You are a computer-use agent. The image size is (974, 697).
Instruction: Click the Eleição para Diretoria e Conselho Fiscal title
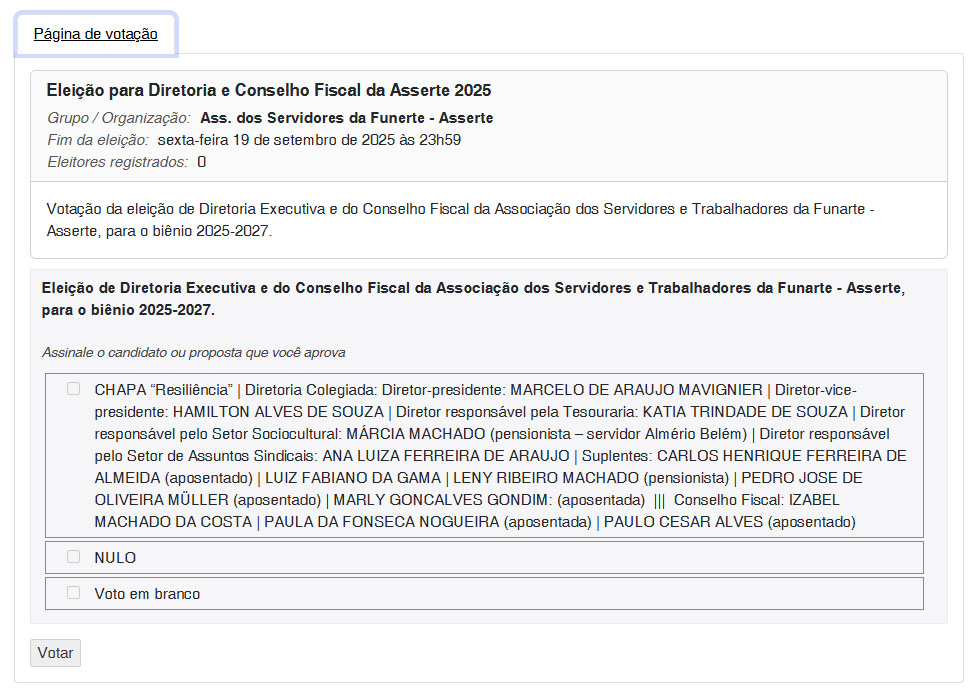coord(269,91)
